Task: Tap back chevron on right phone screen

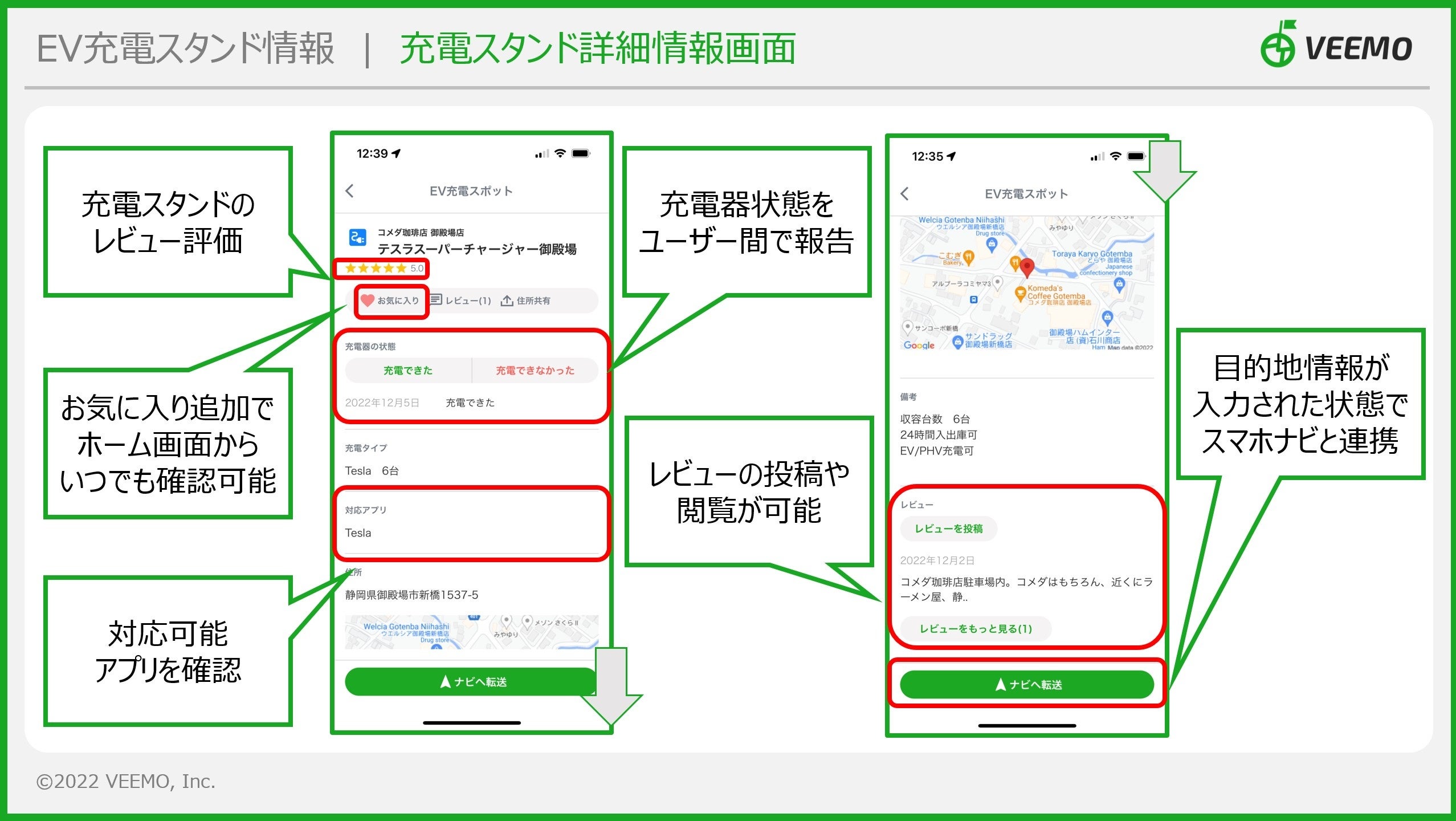Action: pos(905,194)
